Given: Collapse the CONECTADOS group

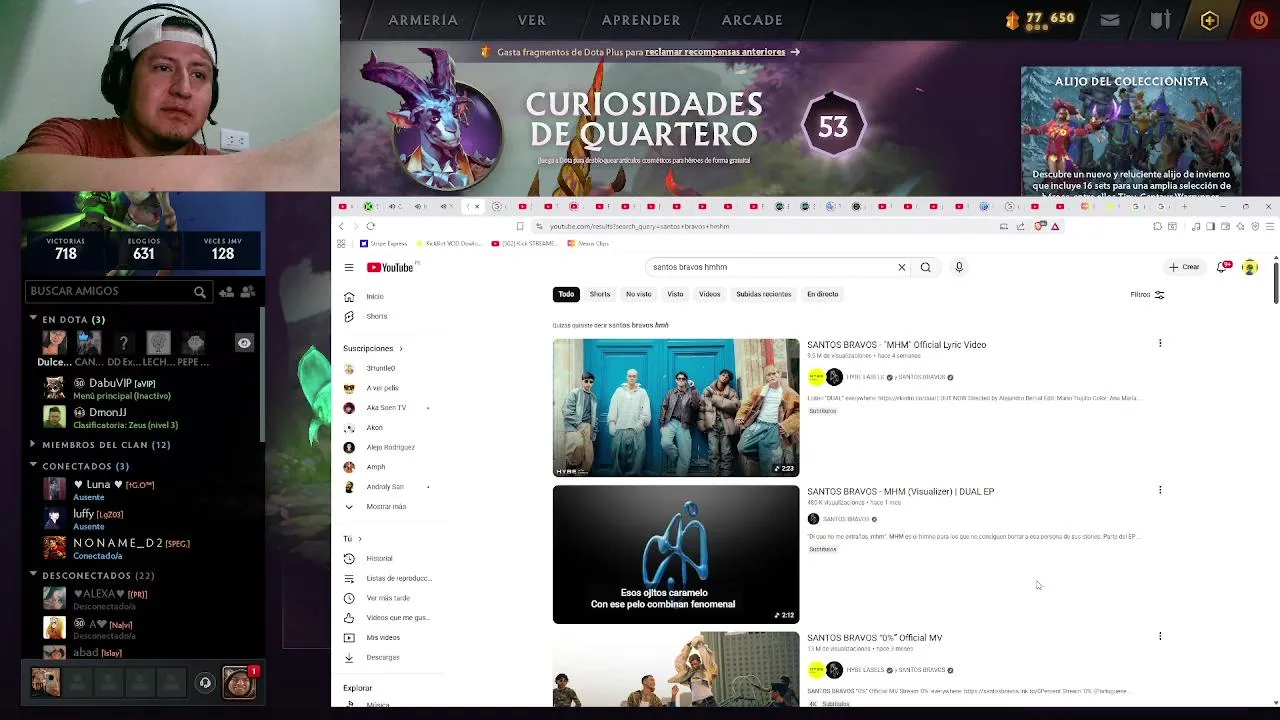Looking at the screenshot, I should point(33,465).
